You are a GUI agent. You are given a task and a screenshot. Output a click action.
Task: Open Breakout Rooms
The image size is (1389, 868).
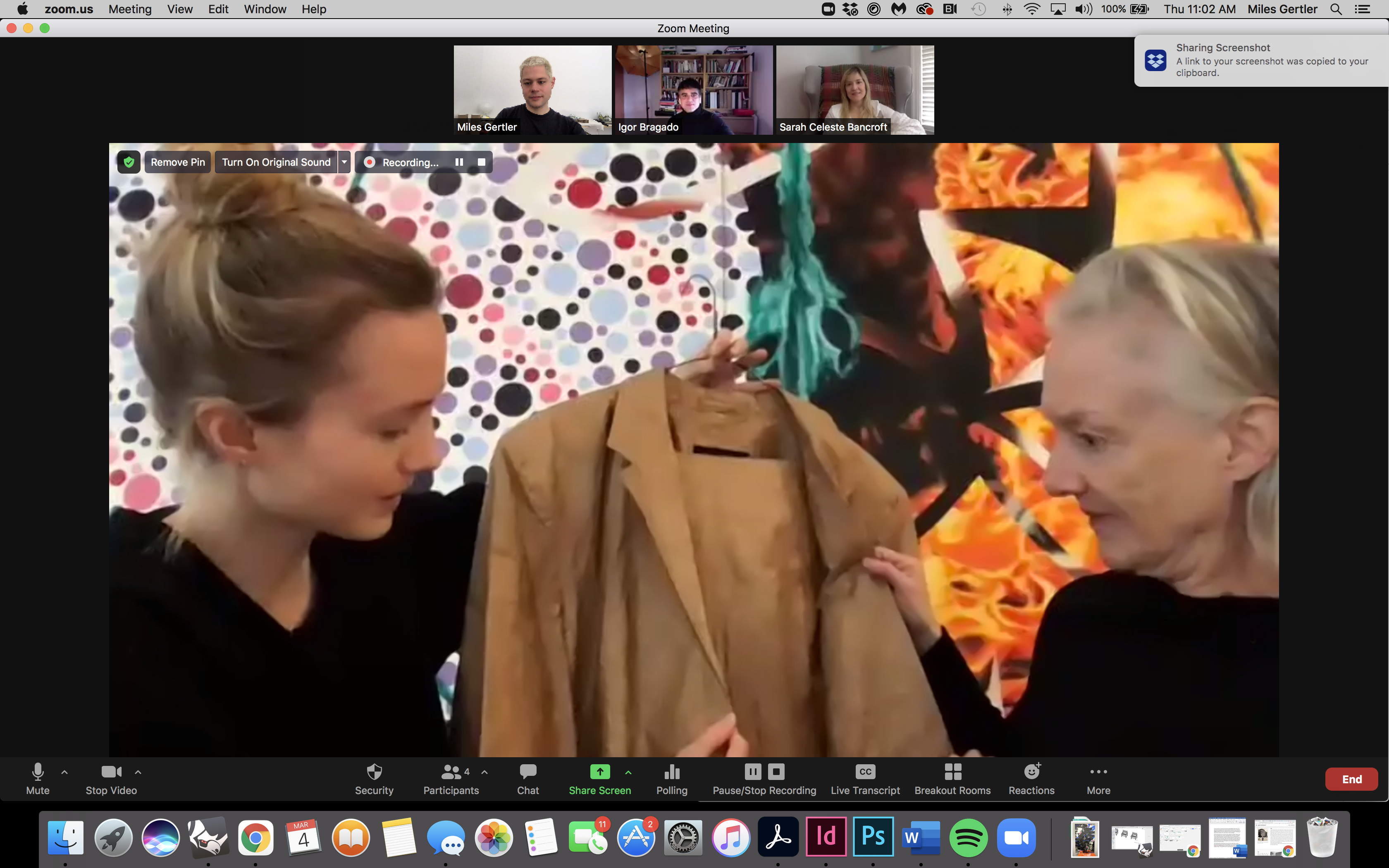[x=953, y=778]
